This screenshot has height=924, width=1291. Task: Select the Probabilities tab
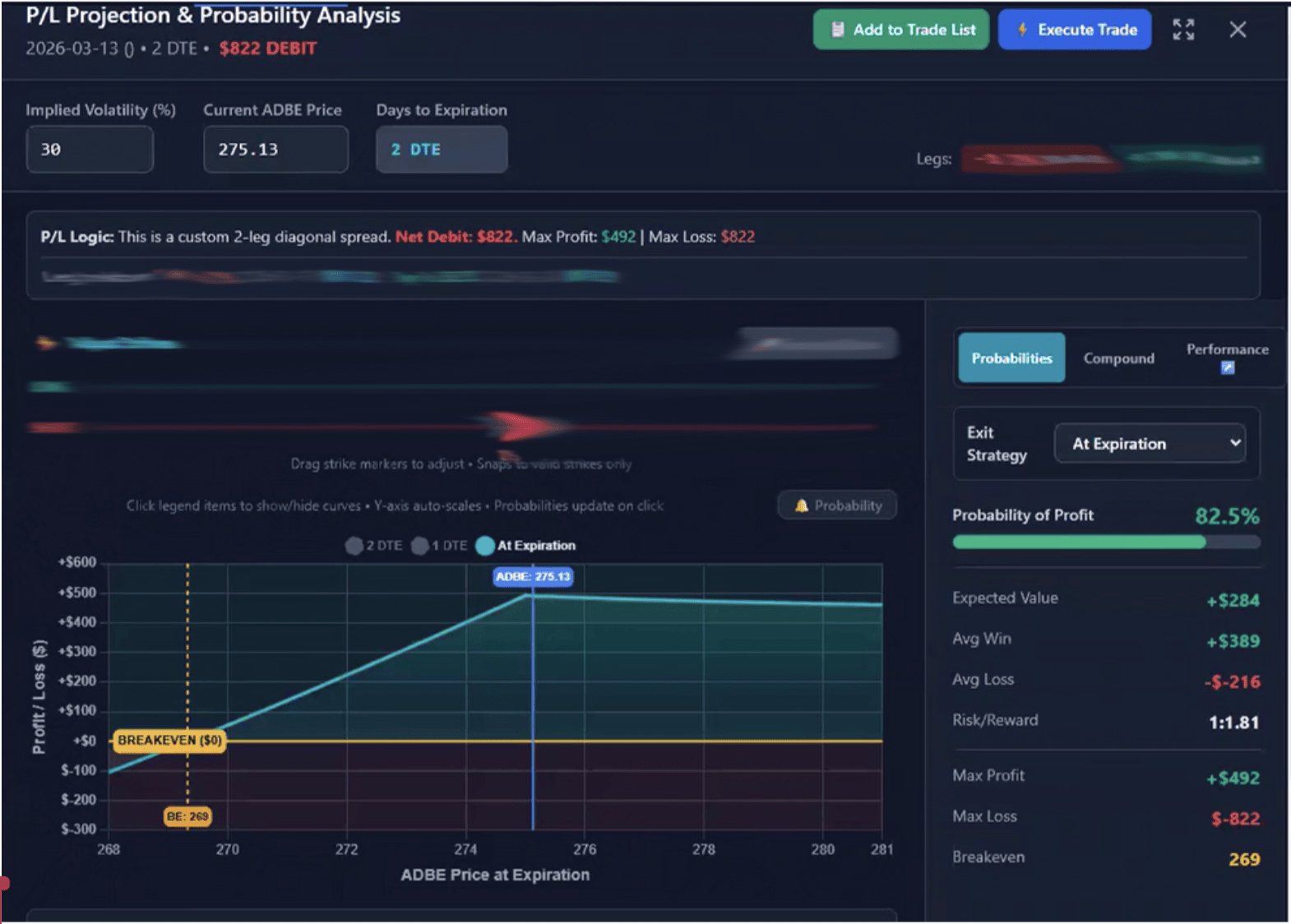point(1011,358)
